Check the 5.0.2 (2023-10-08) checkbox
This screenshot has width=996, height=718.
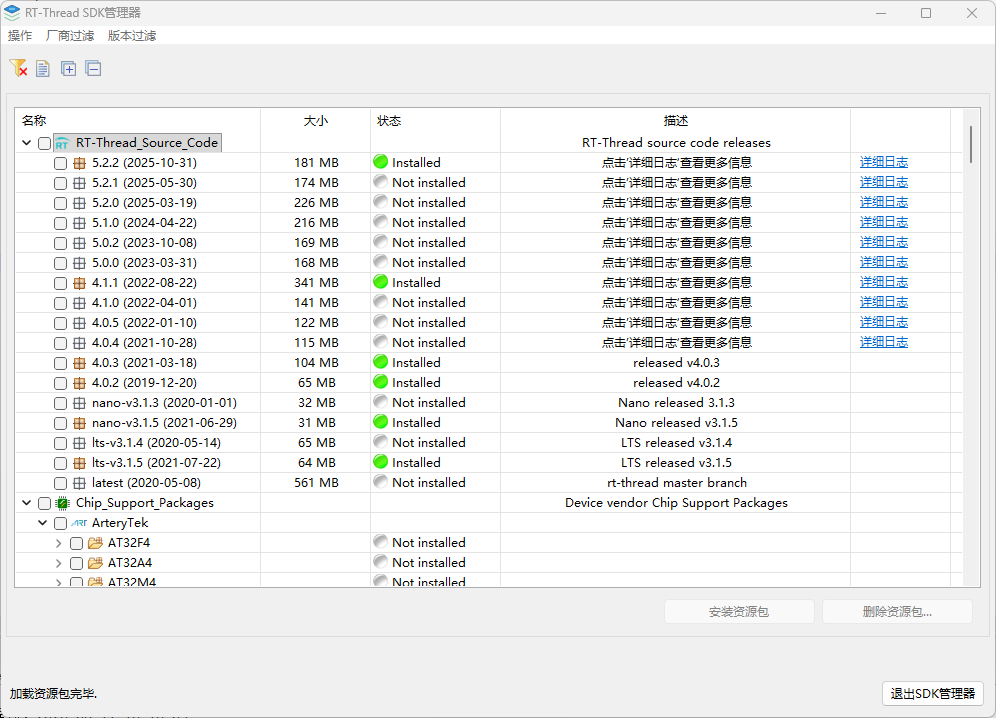(60, 243)
